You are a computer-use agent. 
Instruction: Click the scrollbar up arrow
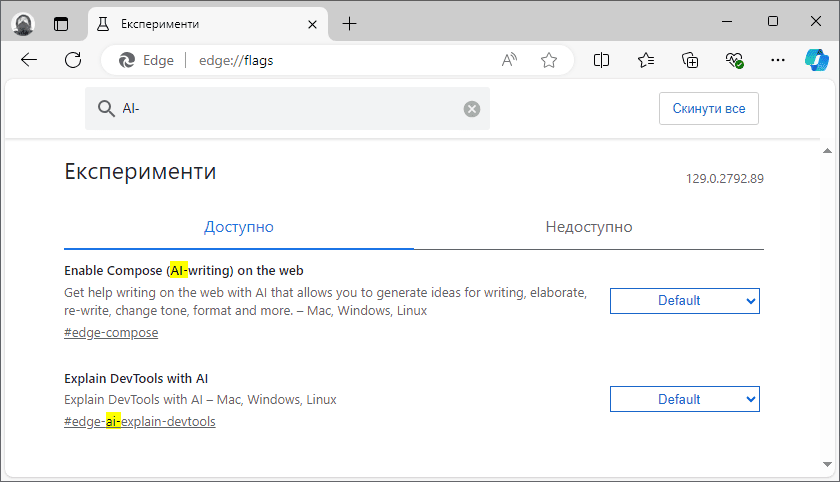(x=827, y=151)
